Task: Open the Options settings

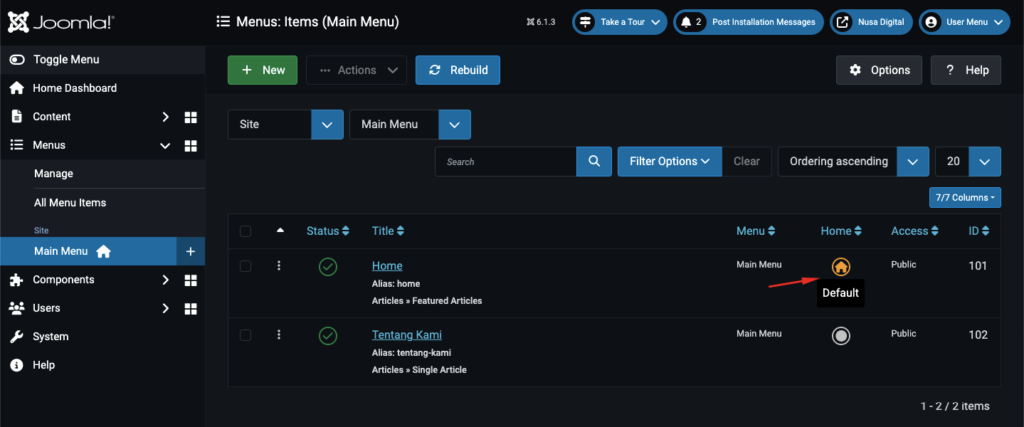Action: coord(879,70)
